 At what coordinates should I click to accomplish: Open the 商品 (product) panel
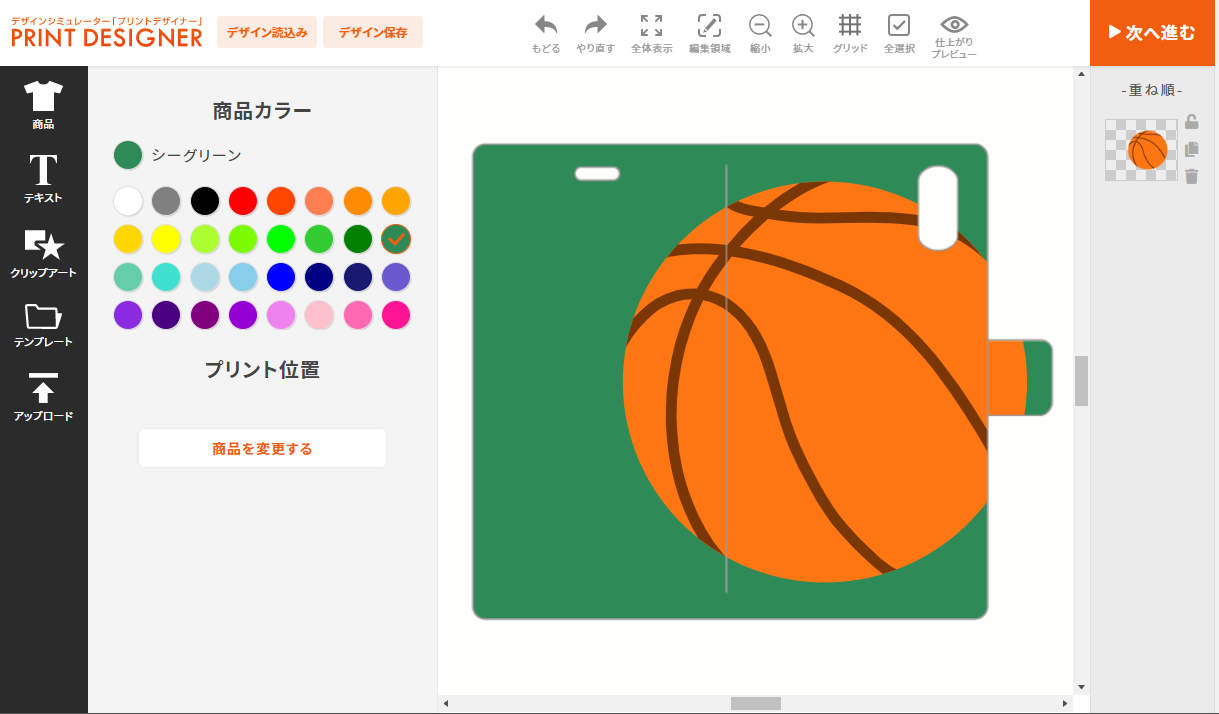coord(43,105)
